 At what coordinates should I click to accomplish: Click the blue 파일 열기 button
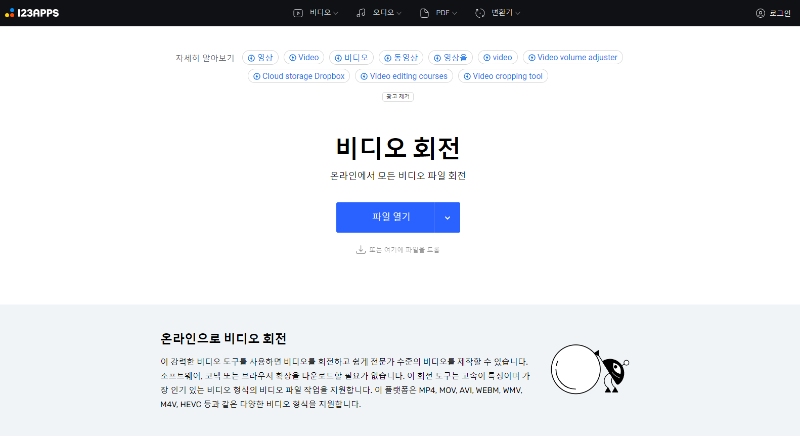(385, 217)
